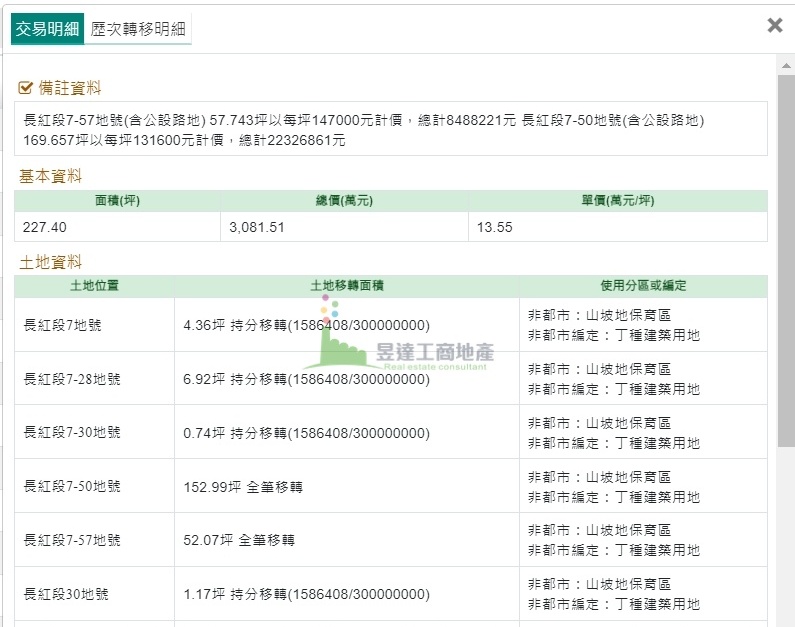The height and width of the screenshot is (627, 795).
Task: Click the 單價(萬元/坪) column header
Action: point(618,201)
